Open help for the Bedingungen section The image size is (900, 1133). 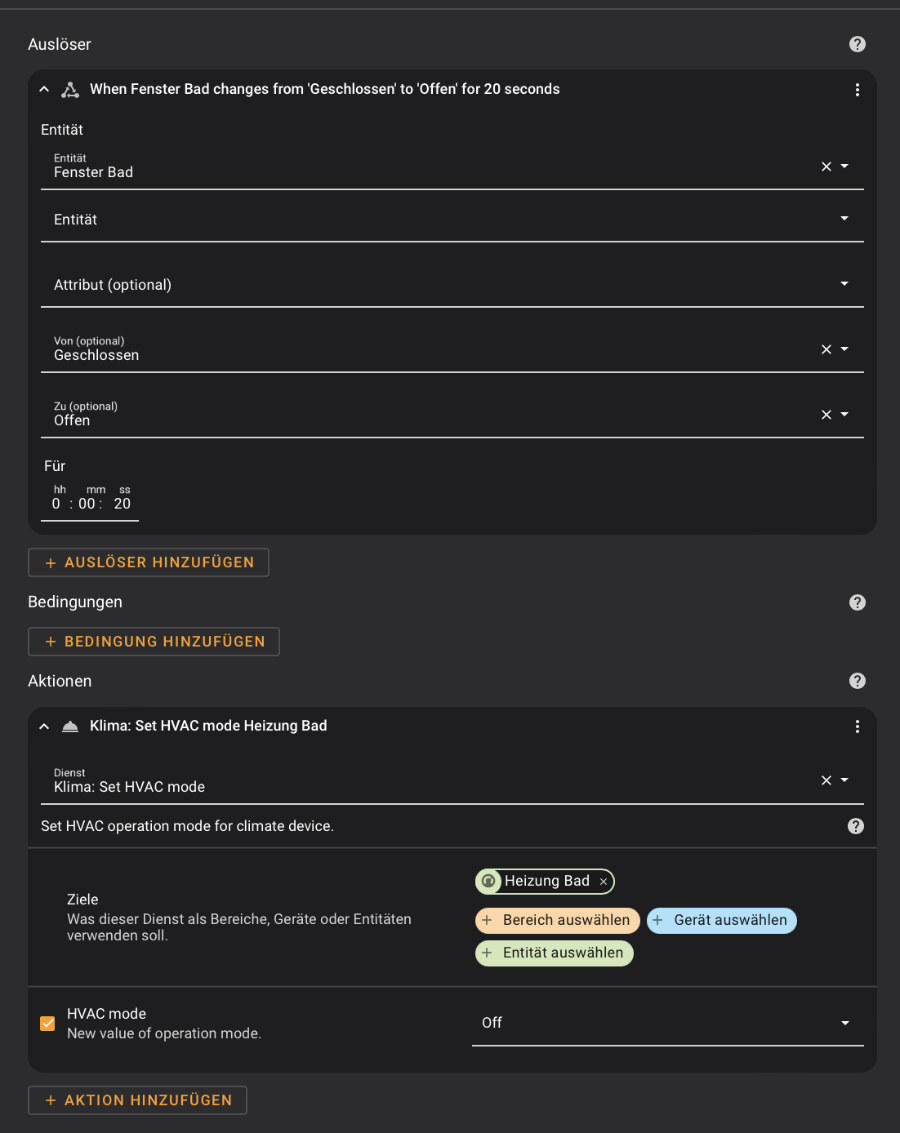click(x=857, y=602)
